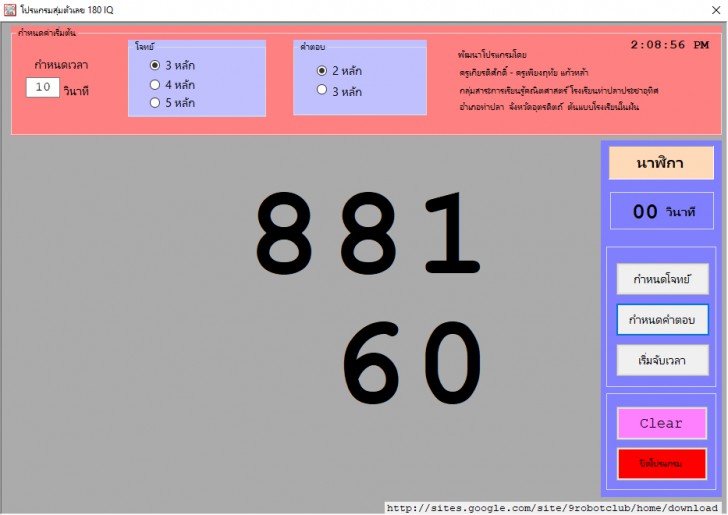
Task: Choose the 2 หลัก answer option
Action: pyautogui.click(x=339, y=71)
